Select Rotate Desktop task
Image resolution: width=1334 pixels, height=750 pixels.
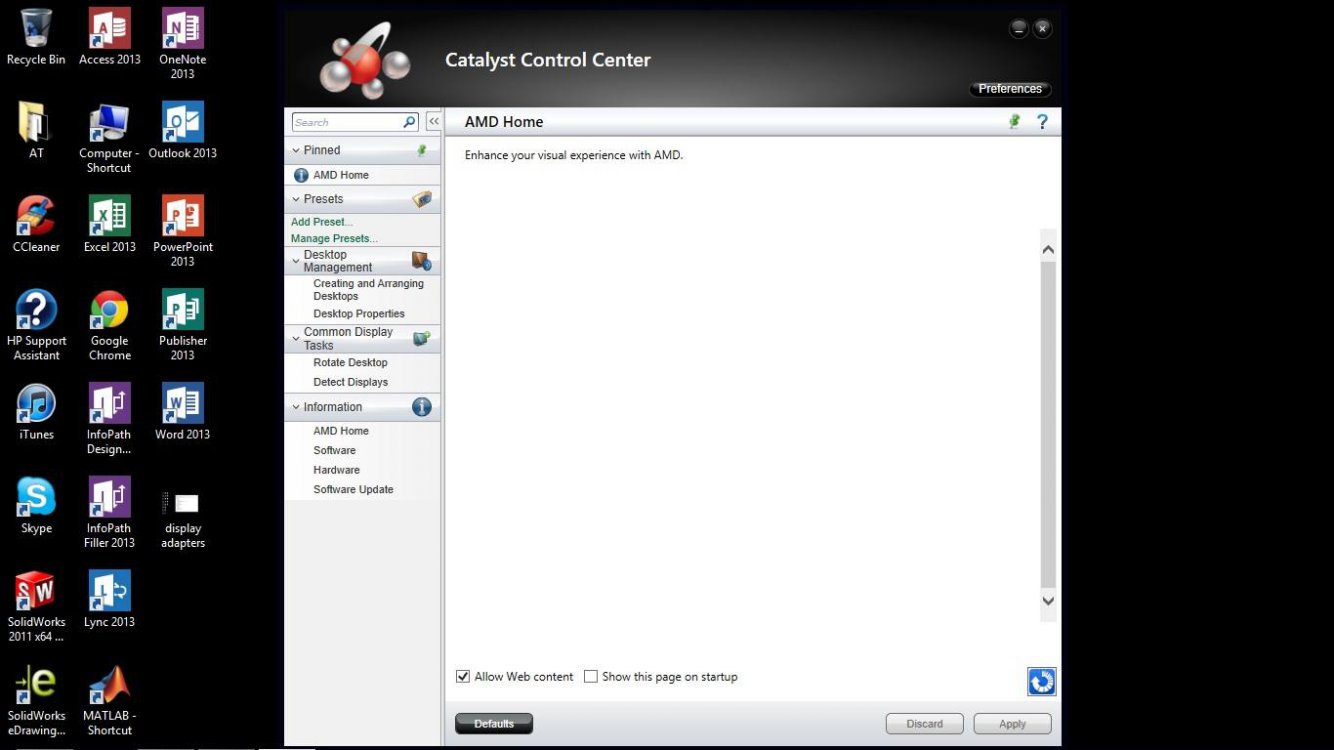350,363
